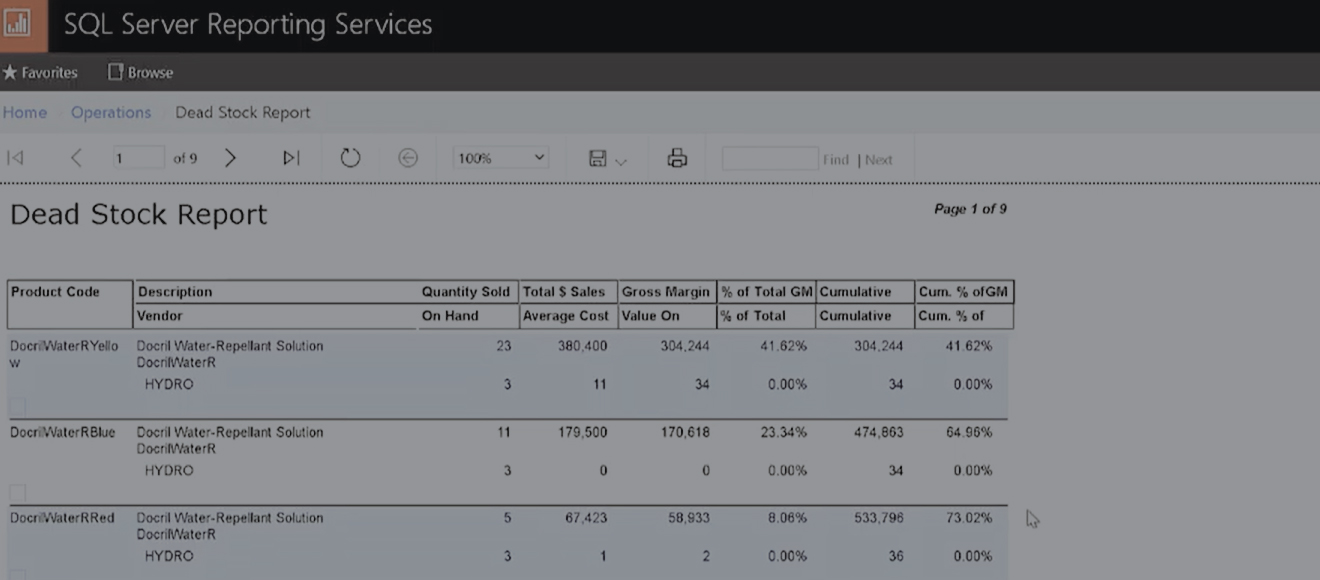Jump to the last report page
Screen dimensions: 1320x580
291,158
